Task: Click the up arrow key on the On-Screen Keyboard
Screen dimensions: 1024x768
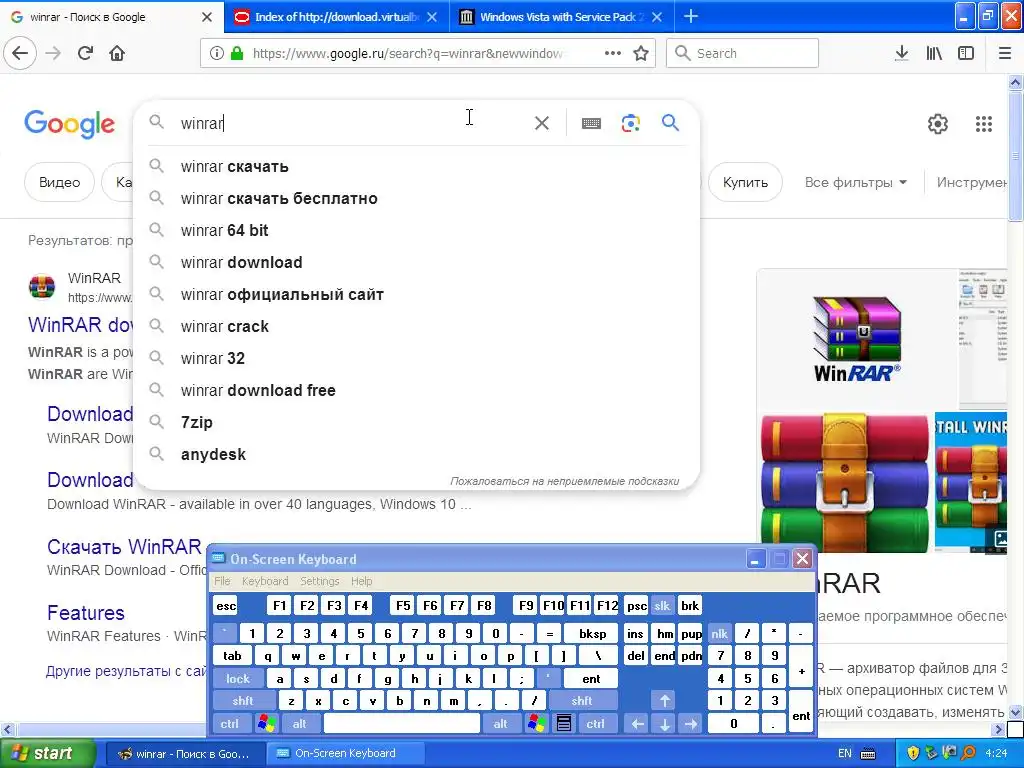Action: click(x=664, y=701)
